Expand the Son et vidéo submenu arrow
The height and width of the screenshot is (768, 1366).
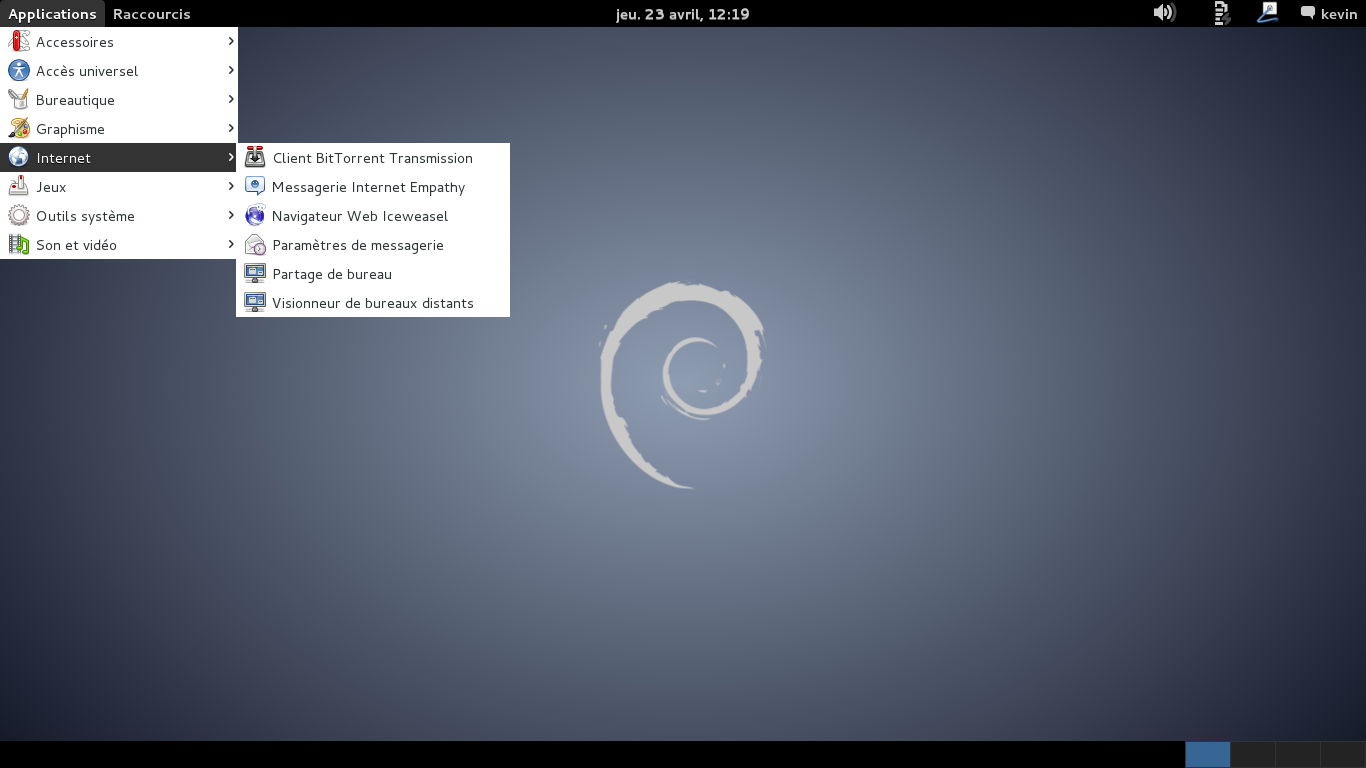pyautogui.click(x=231, y=244)
